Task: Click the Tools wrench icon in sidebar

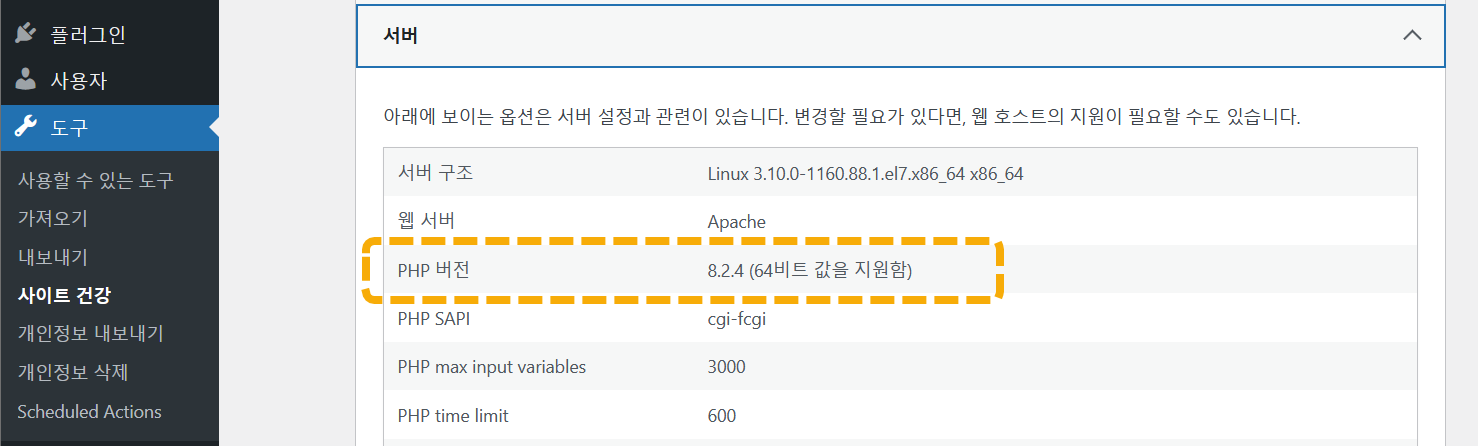Action: point(26,127)
